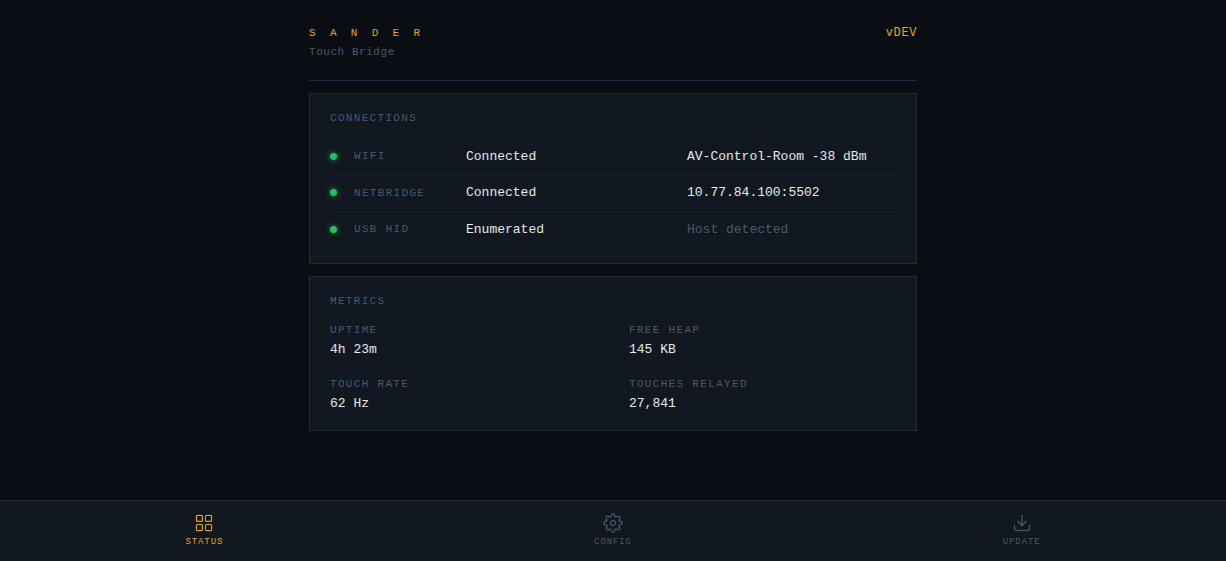Click the Host detected text

click(x=737, y=229)
